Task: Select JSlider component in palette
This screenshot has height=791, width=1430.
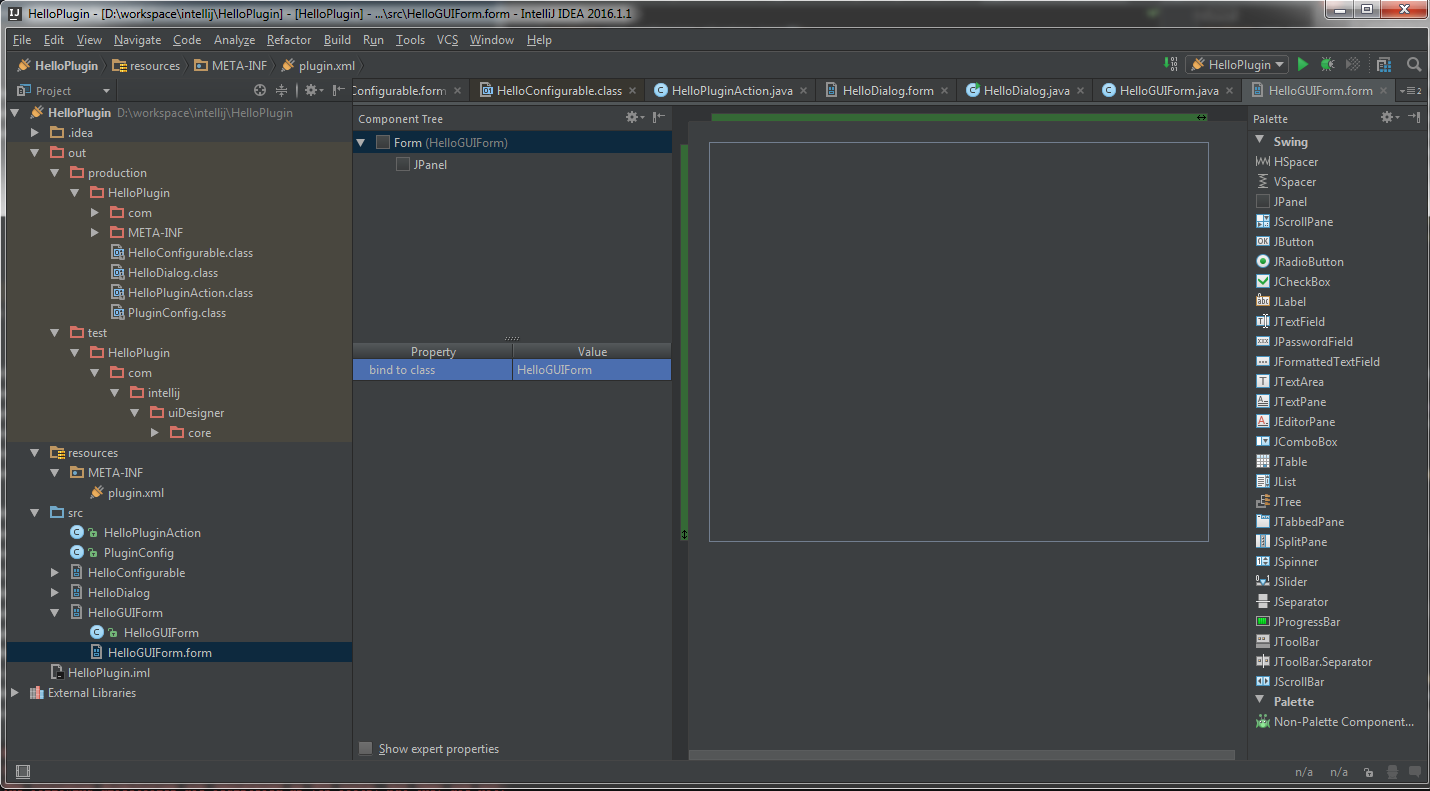Action: pos(1290,582)
